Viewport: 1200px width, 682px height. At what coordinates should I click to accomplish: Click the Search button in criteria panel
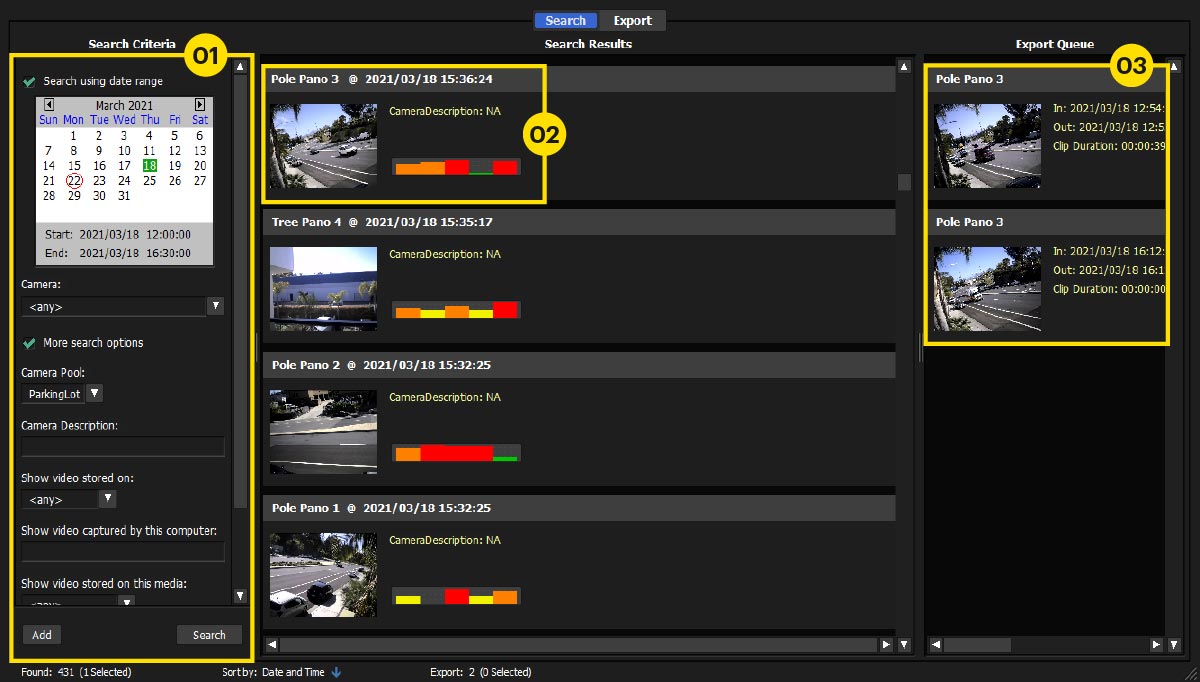pyautogui.click(x=209, y=635)
